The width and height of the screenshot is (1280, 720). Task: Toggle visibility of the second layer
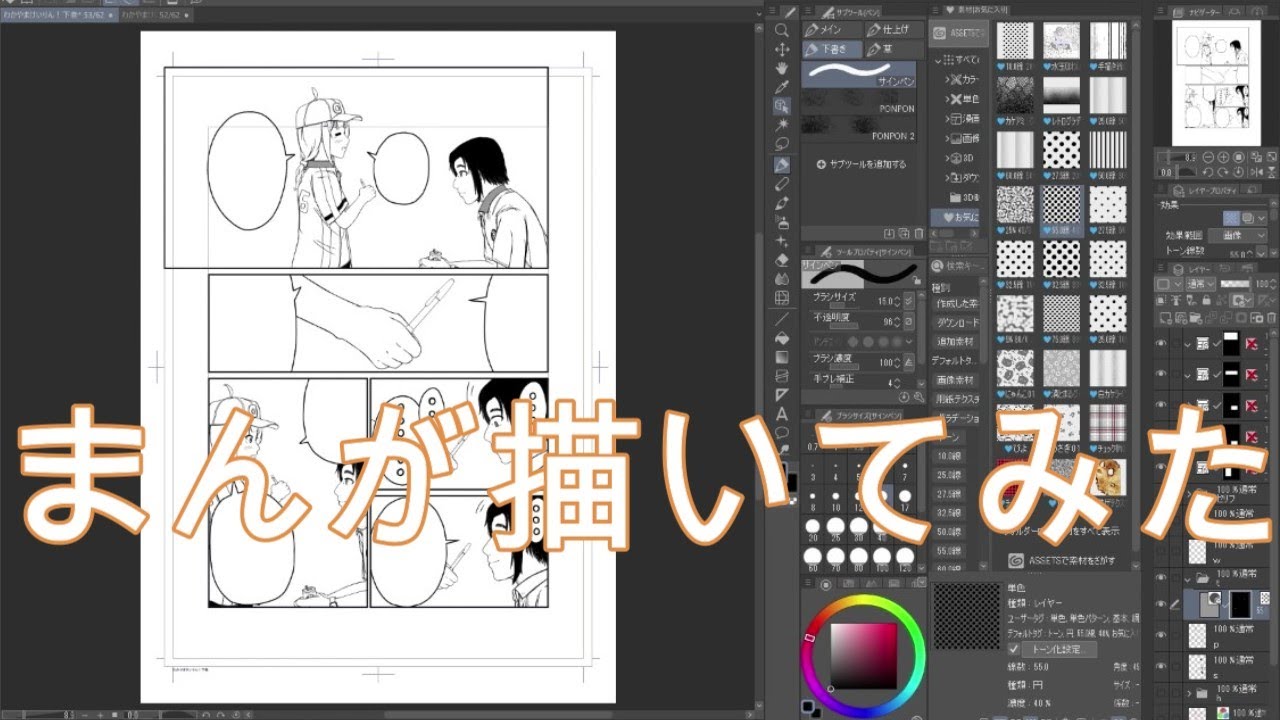coord(1161,373)
